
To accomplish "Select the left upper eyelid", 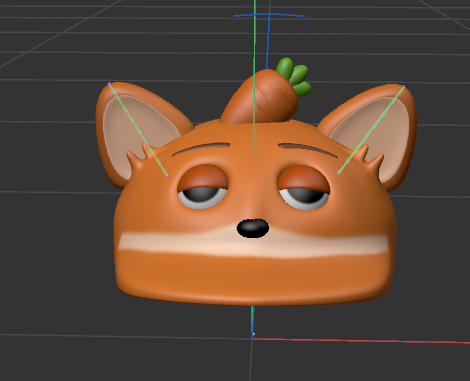I will coord(203,177).
